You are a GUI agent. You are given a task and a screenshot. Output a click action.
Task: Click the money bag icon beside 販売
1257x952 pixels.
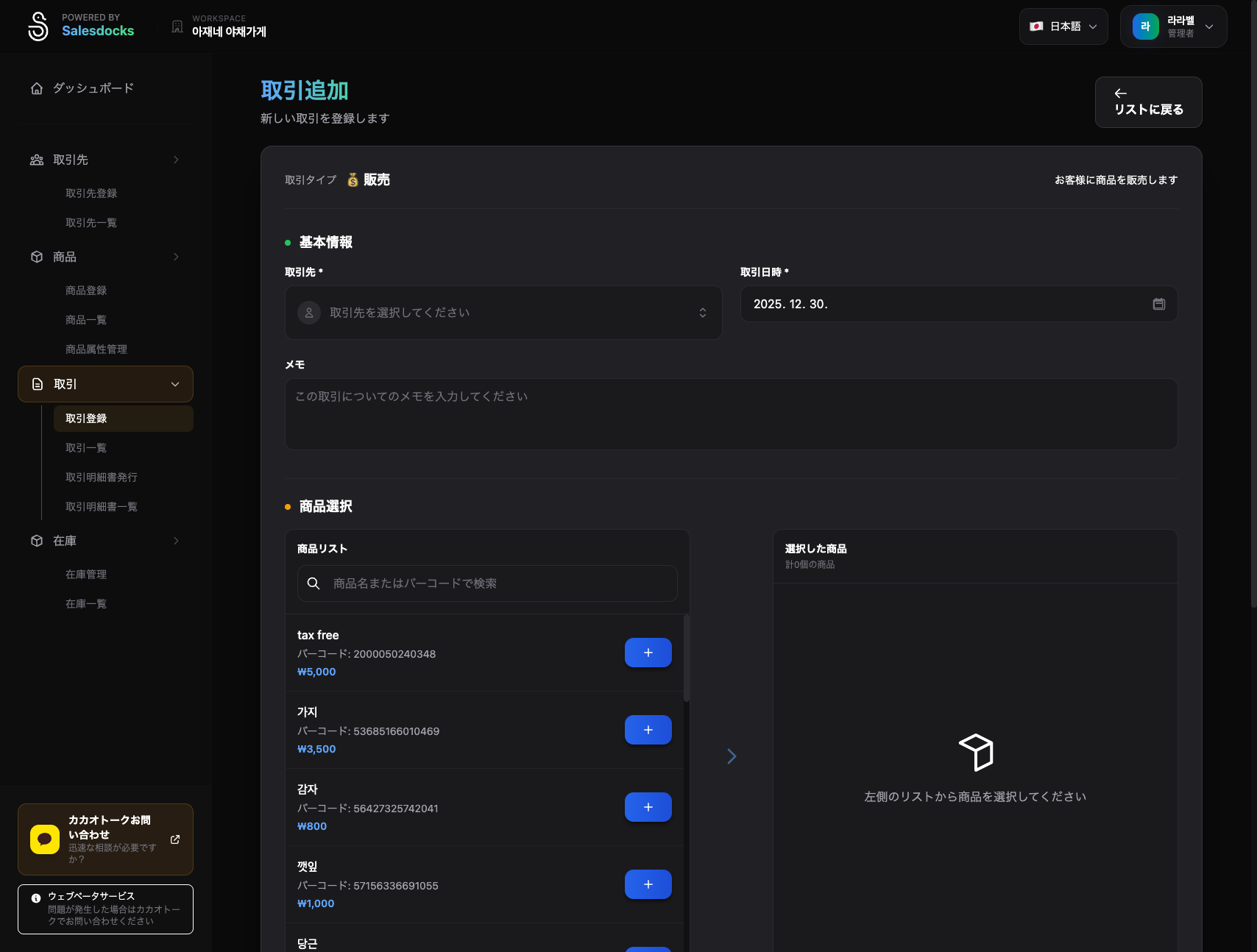(352, 180)
